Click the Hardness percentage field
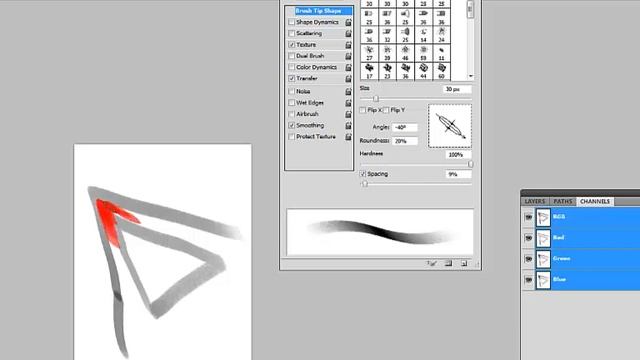Viewport: 640px width, 360px height. click(x=458, y=155)
